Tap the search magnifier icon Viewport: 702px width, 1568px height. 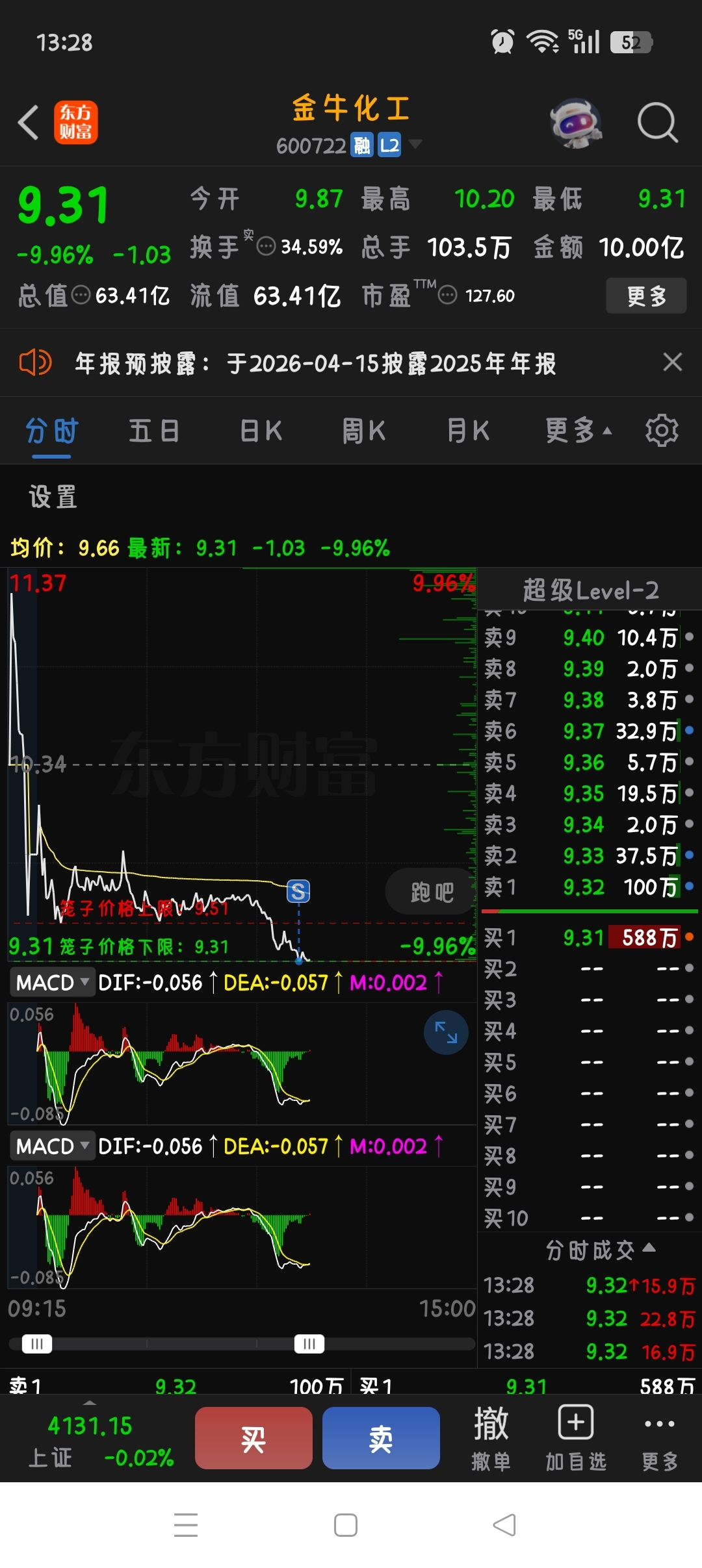point(657,122)
